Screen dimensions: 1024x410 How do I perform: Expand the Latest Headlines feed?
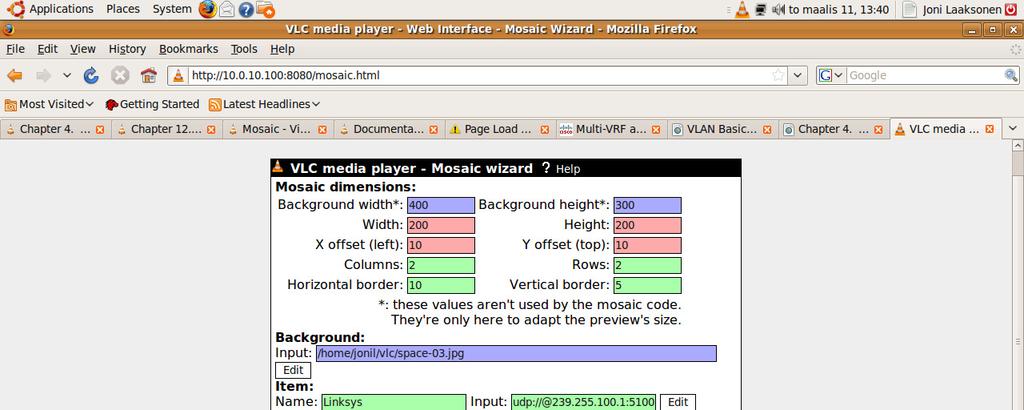tap(264, 104)
